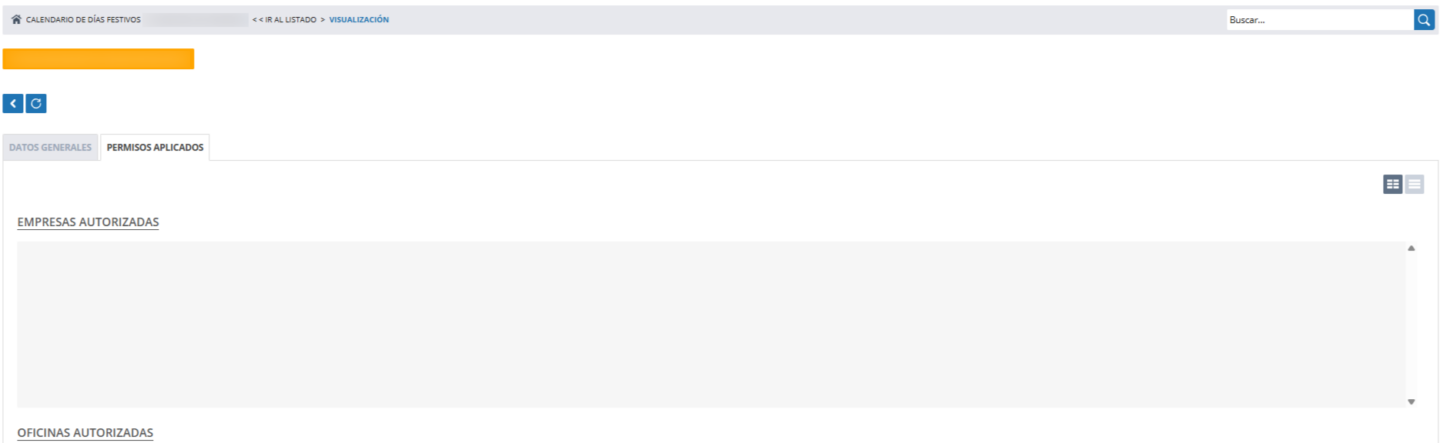Click inside the empty grey companies panel

coord(710,324)
